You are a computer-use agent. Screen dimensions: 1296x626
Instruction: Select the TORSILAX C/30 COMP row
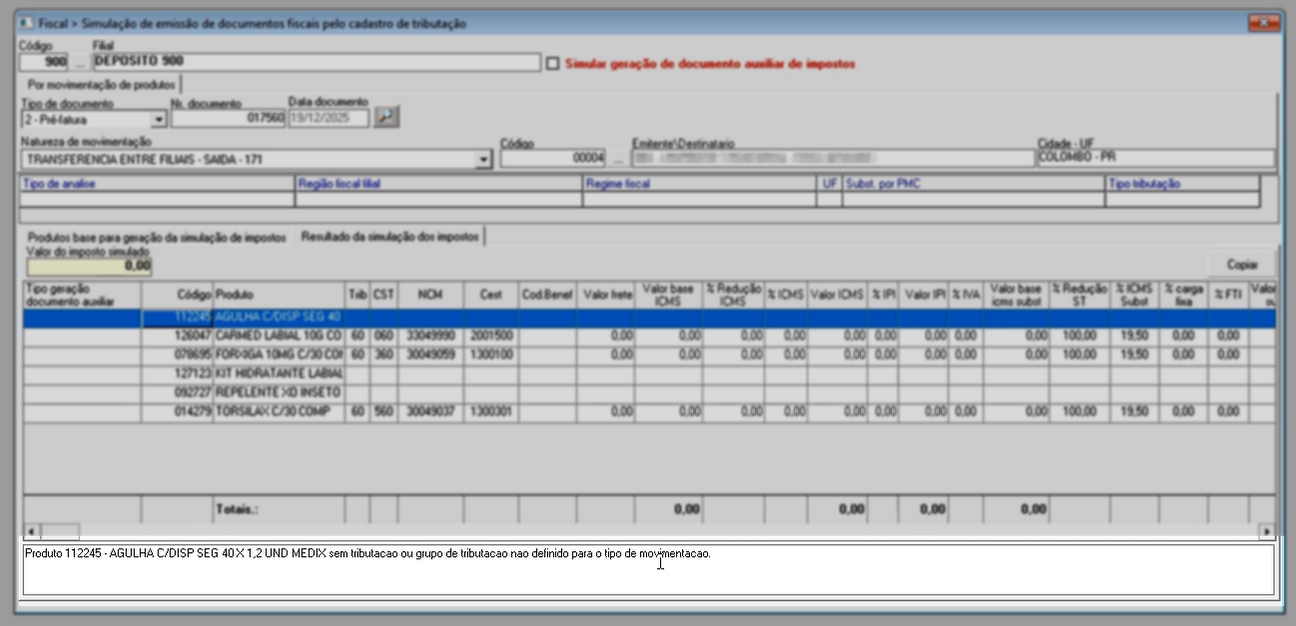click(278, 412)
